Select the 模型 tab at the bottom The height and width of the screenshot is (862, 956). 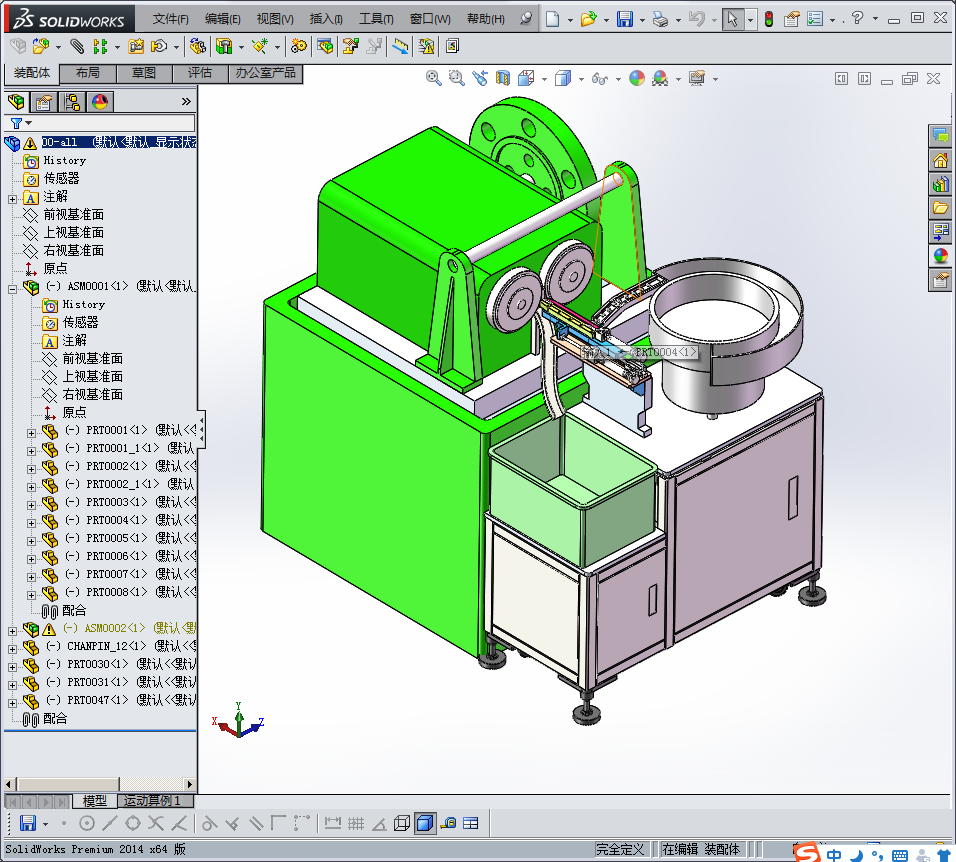(x=95, y=801)
